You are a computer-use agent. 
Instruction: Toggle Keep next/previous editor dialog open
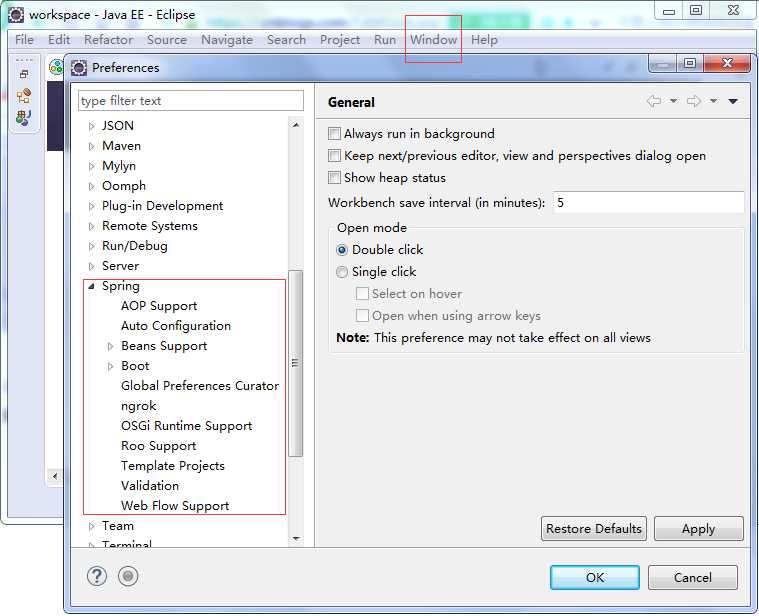(334, 156)
